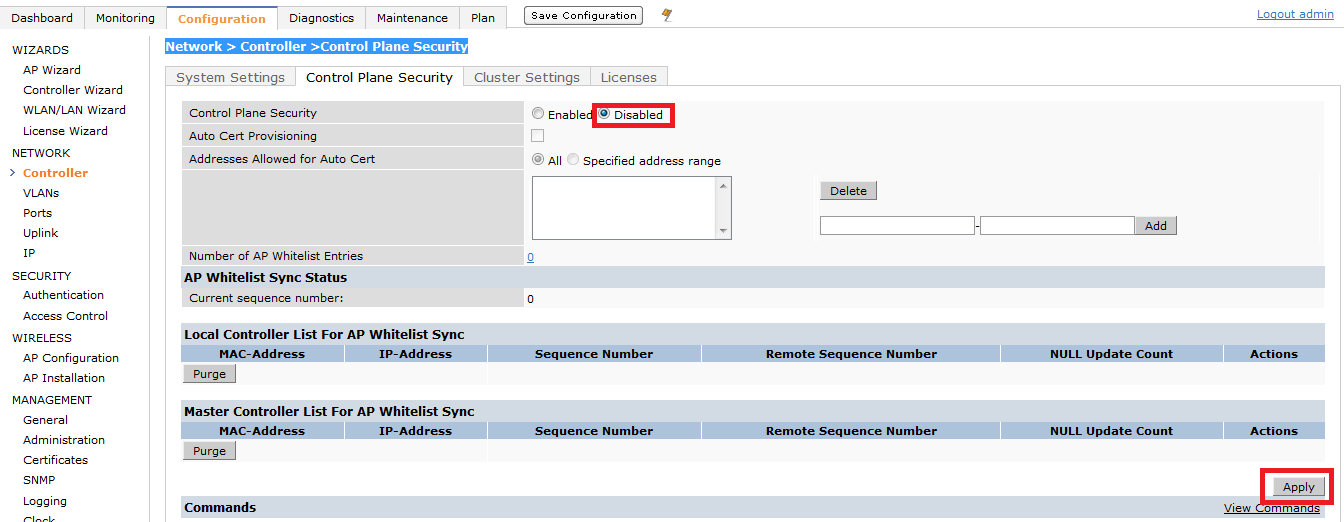Screen dimensions: 1344x522
Task: Switch to the Cluster Settings tab
Action: pos(526,77)
